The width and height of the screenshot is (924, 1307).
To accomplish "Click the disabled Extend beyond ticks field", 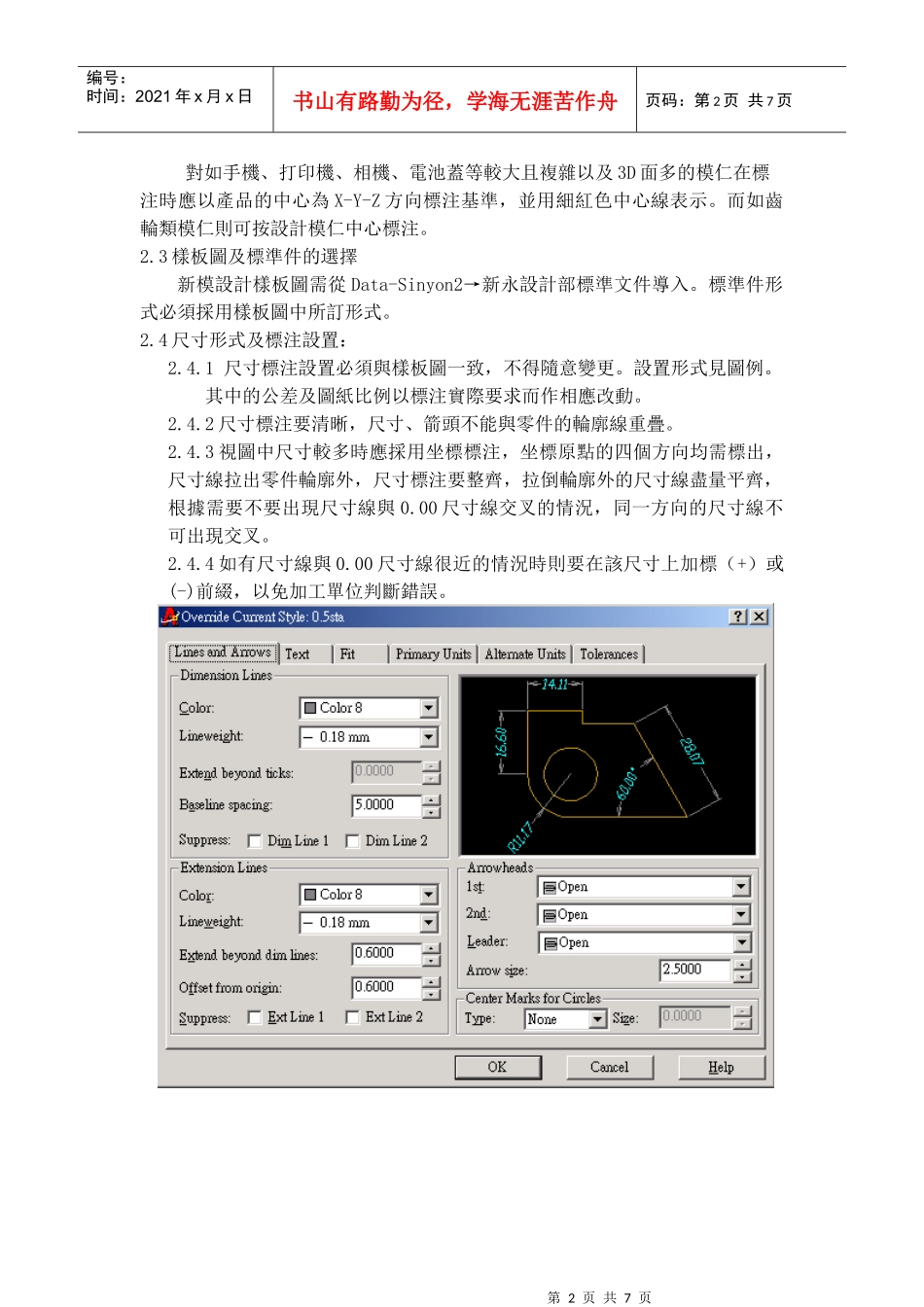I will pyautogui.click(x=386, y=772).
